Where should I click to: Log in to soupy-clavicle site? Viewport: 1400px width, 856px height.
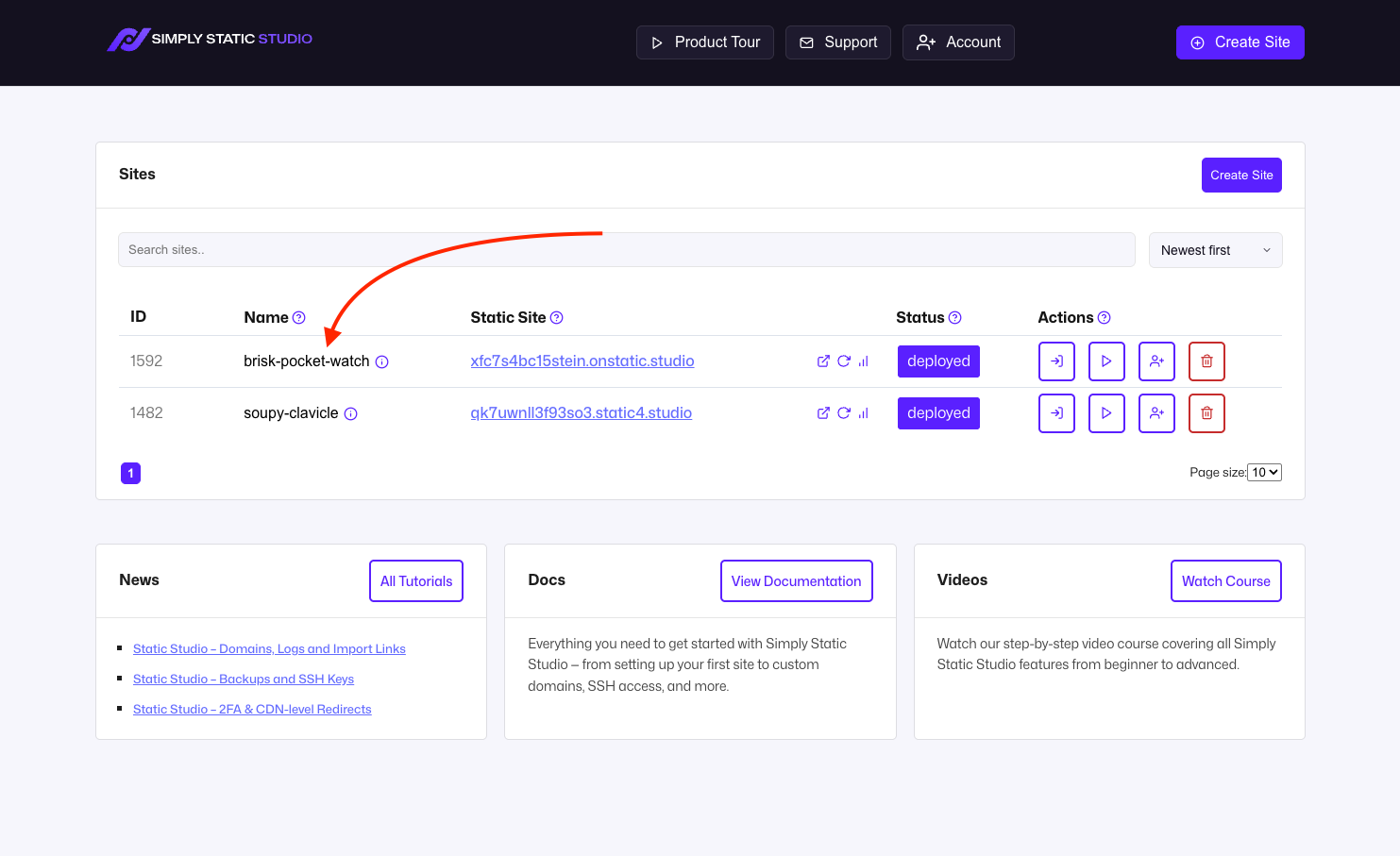tap(1056, 413)
